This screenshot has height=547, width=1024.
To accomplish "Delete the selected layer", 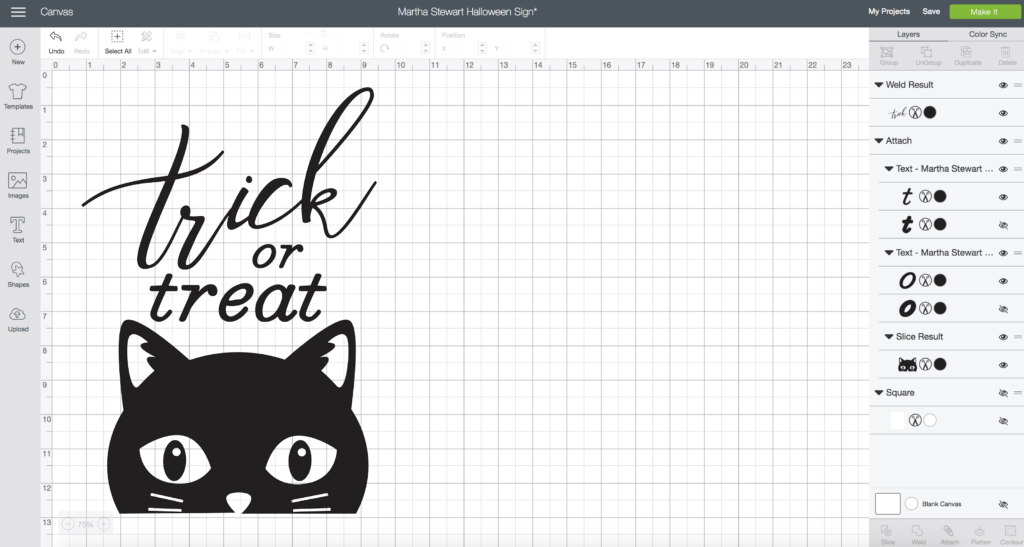I will [x=1006, y=55].
